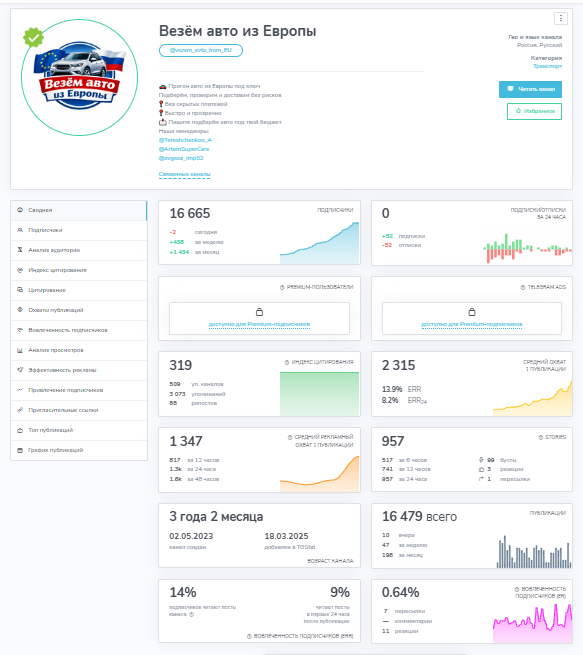Screen dimensions: 583x655
Task: Click the info icon next to the Stories label
Action: pyautogui.click(x=541, y=437)
